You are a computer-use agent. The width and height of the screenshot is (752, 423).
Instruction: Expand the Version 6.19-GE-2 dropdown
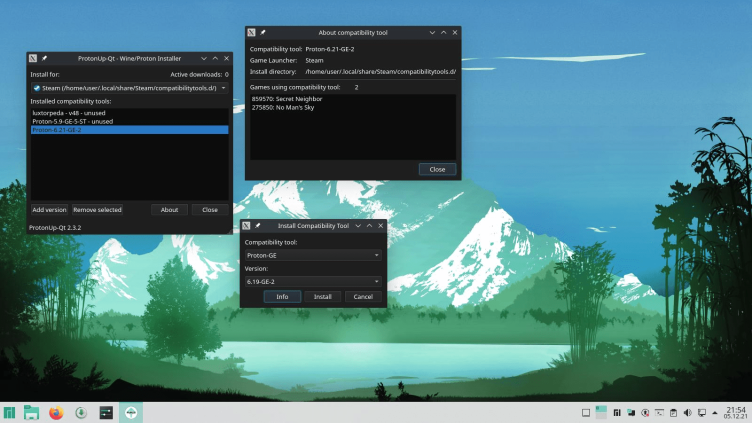pyautogui.click(x=313, y=282)
